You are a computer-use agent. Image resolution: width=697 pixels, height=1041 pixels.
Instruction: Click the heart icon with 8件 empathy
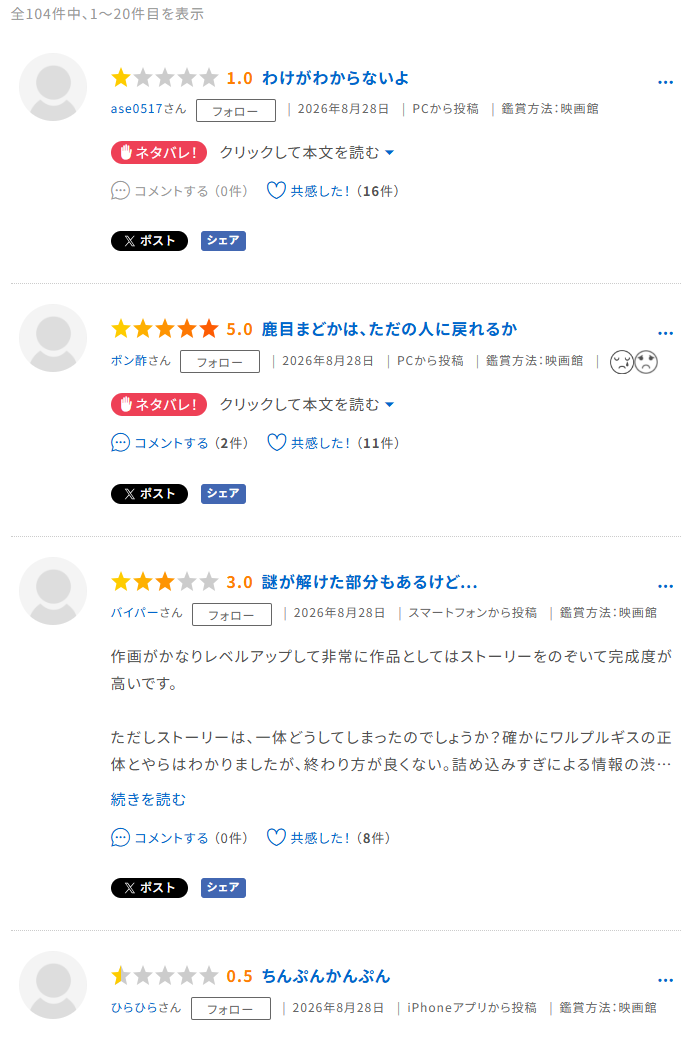(276, 838)
